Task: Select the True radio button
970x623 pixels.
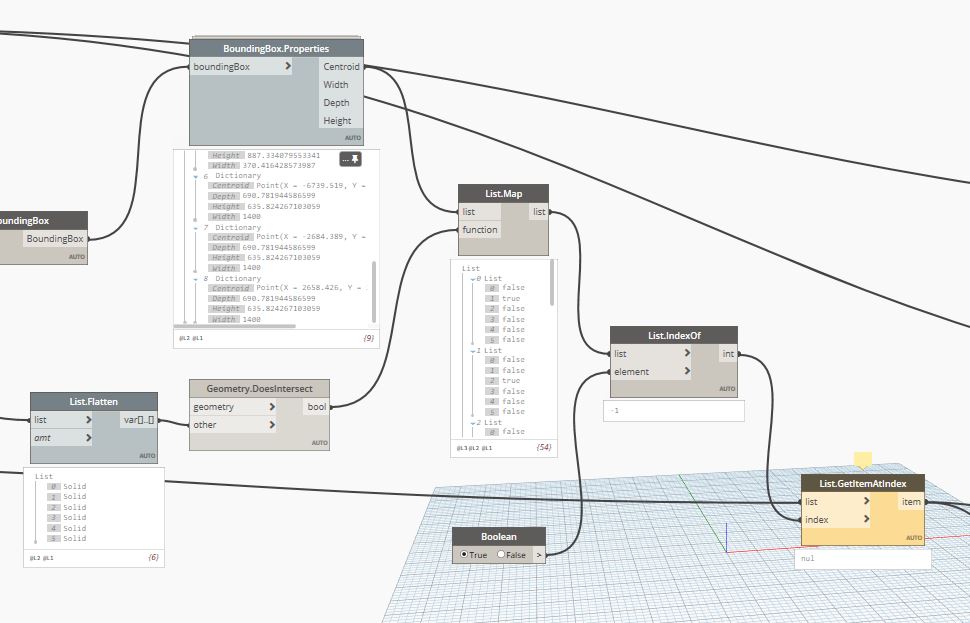Action: [464, 554]
